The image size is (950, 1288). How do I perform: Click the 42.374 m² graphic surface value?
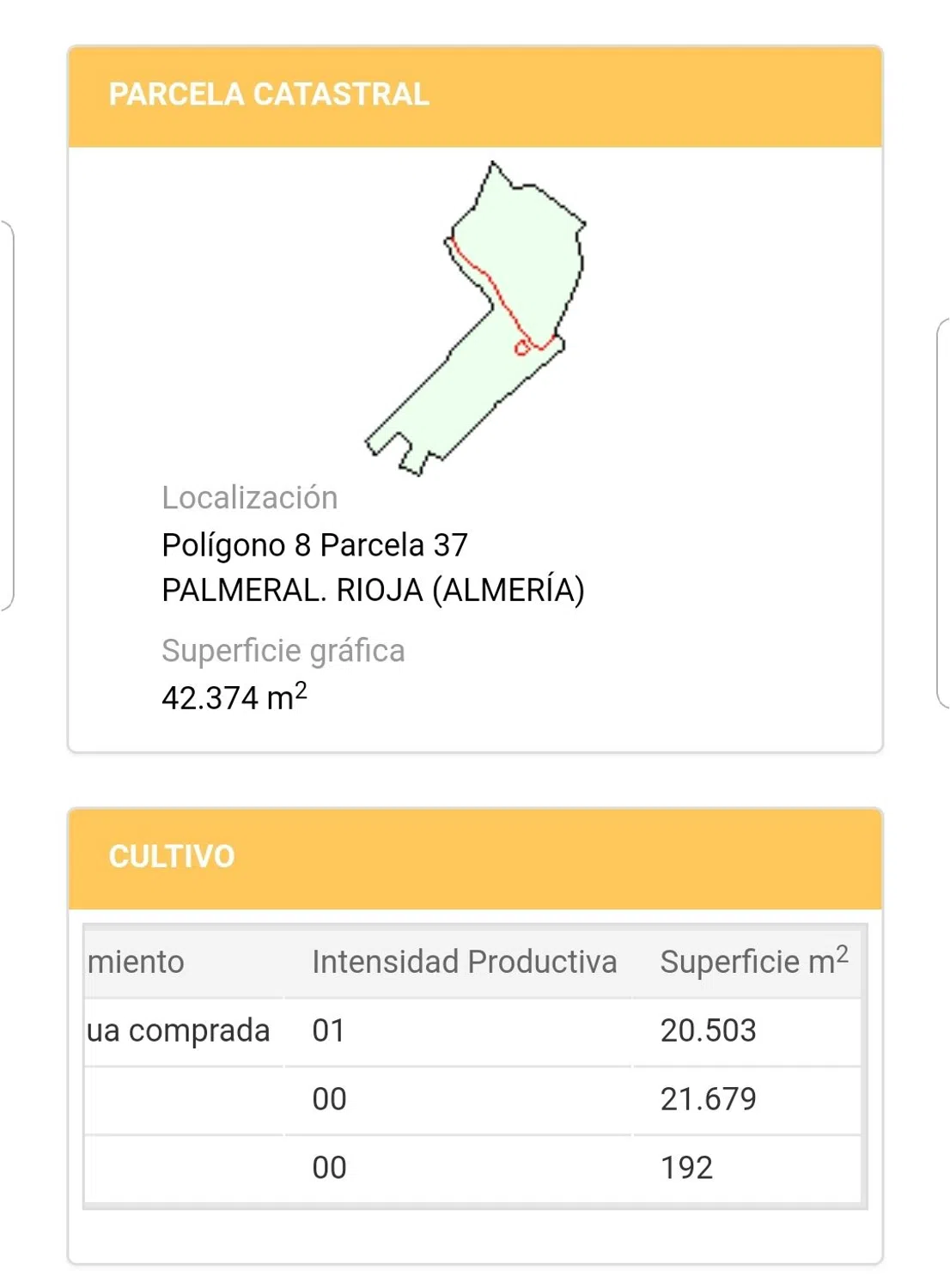pos(234,697)
